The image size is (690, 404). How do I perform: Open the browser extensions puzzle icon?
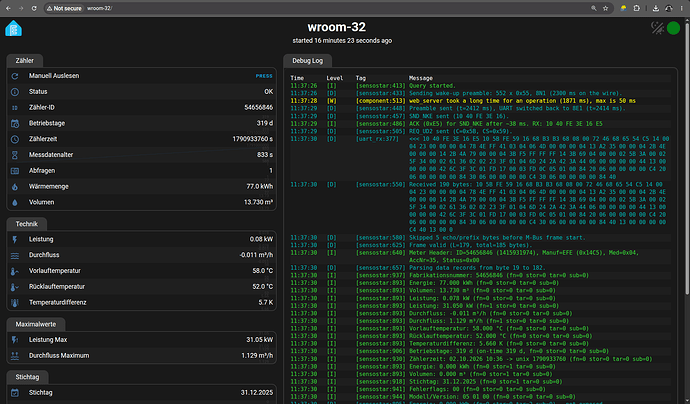pos(636,8)
